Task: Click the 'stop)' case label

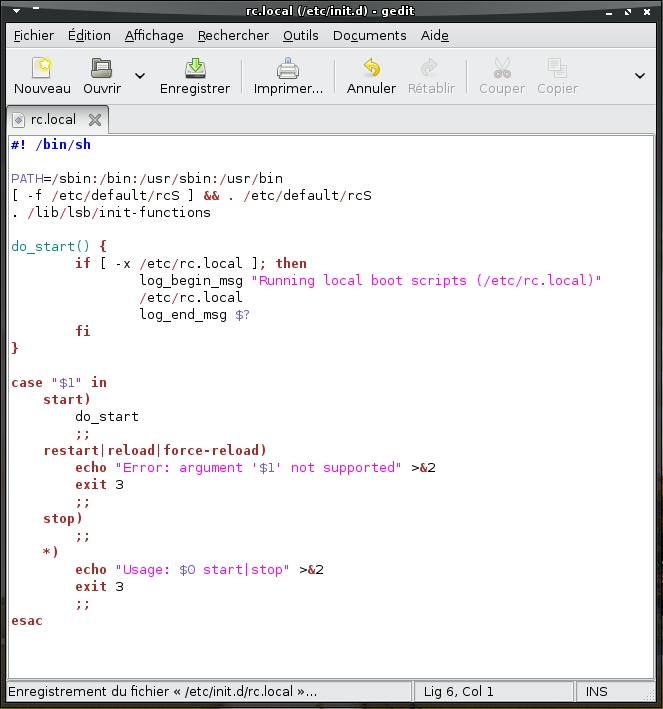Action: coord(63,519)
